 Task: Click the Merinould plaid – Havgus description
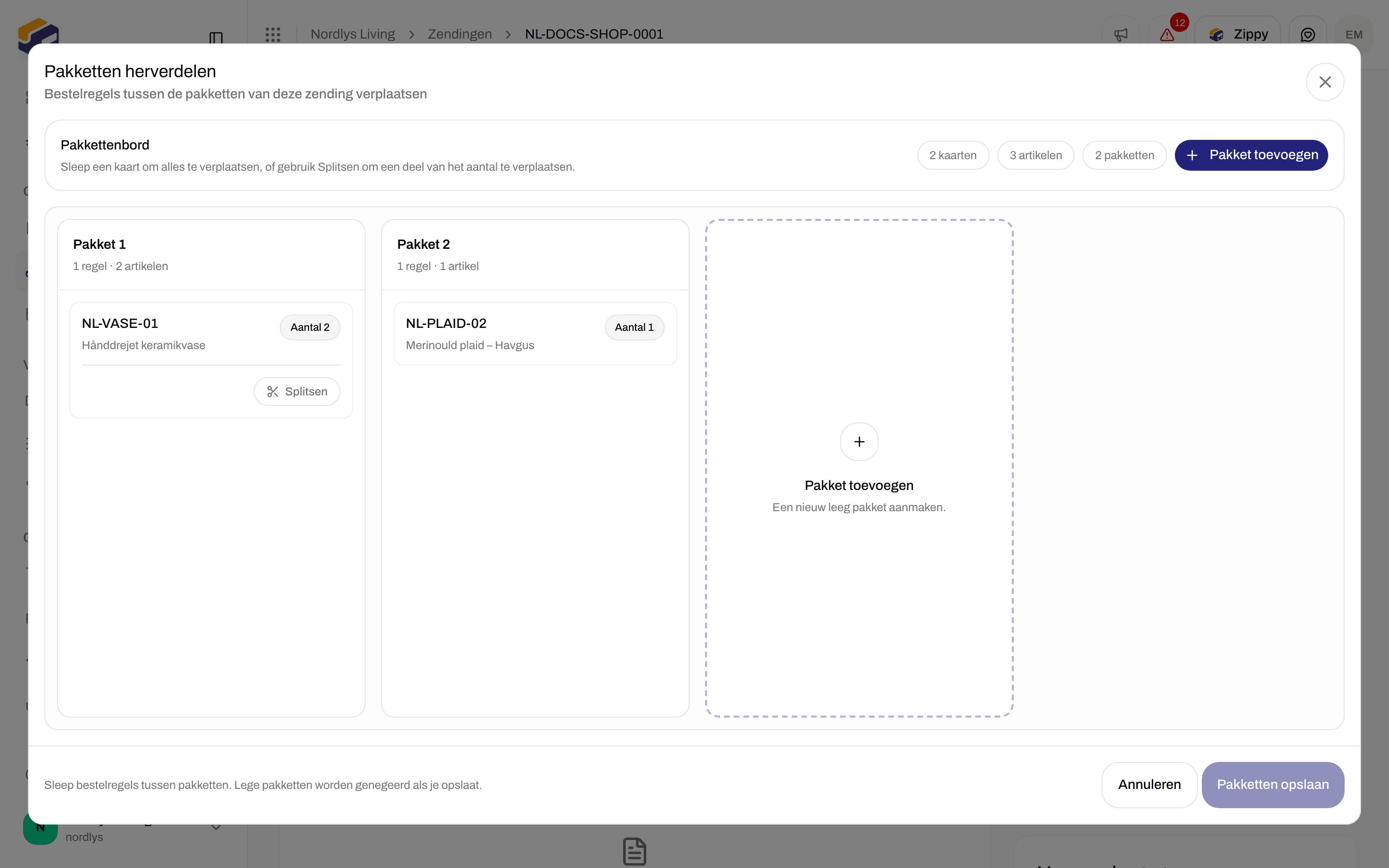point(469,345)
